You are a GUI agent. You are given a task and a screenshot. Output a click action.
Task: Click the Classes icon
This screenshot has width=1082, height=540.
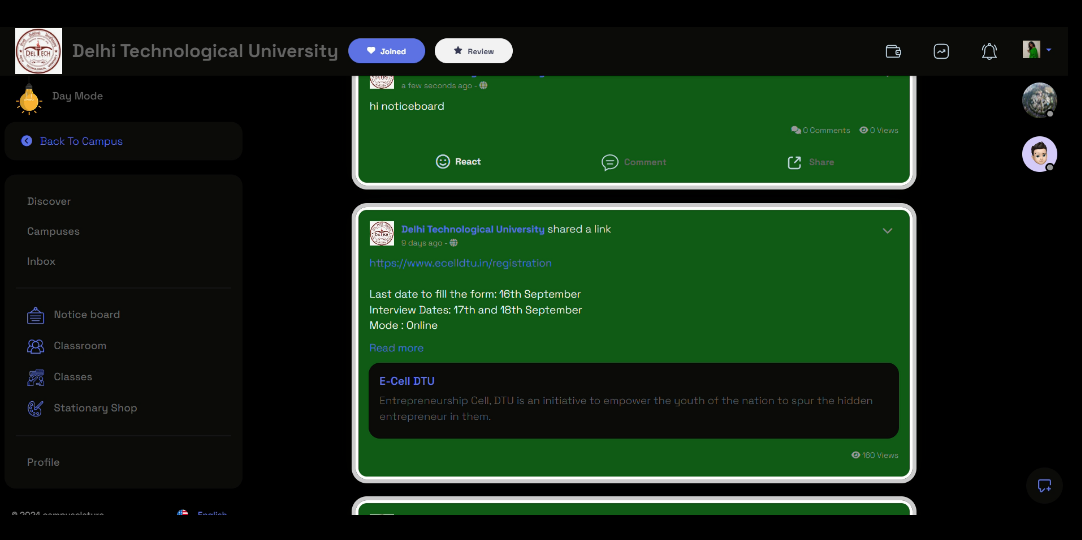coord(35,377)
